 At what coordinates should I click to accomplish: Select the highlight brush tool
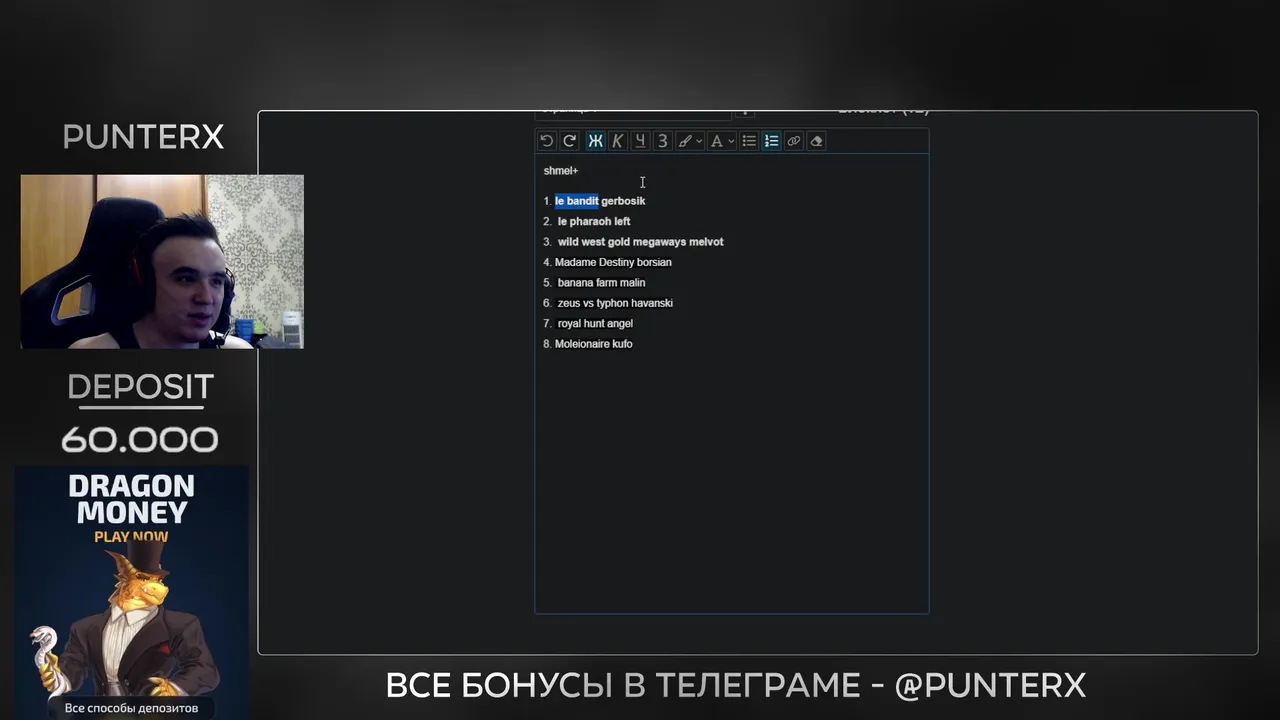[x=685, y=141]
